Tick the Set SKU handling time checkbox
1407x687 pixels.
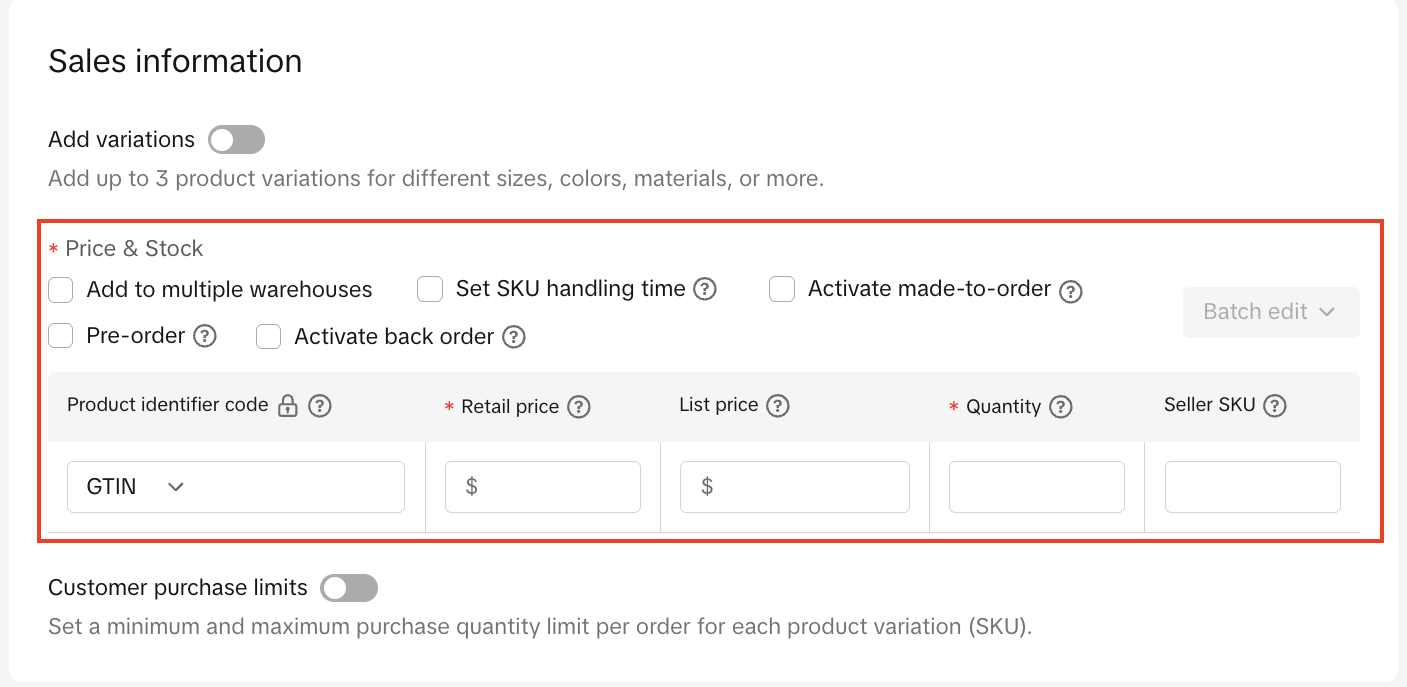coord(430,290)
